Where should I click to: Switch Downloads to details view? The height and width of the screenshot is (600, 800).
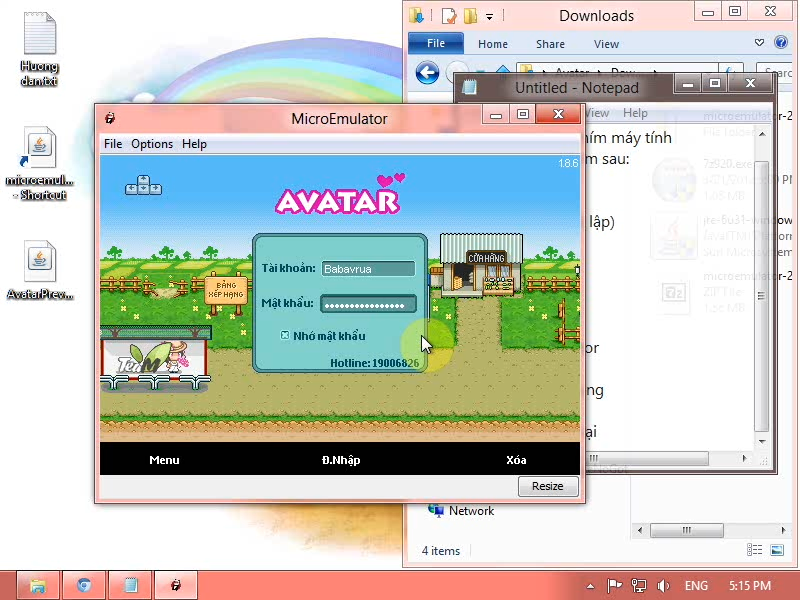755,550
